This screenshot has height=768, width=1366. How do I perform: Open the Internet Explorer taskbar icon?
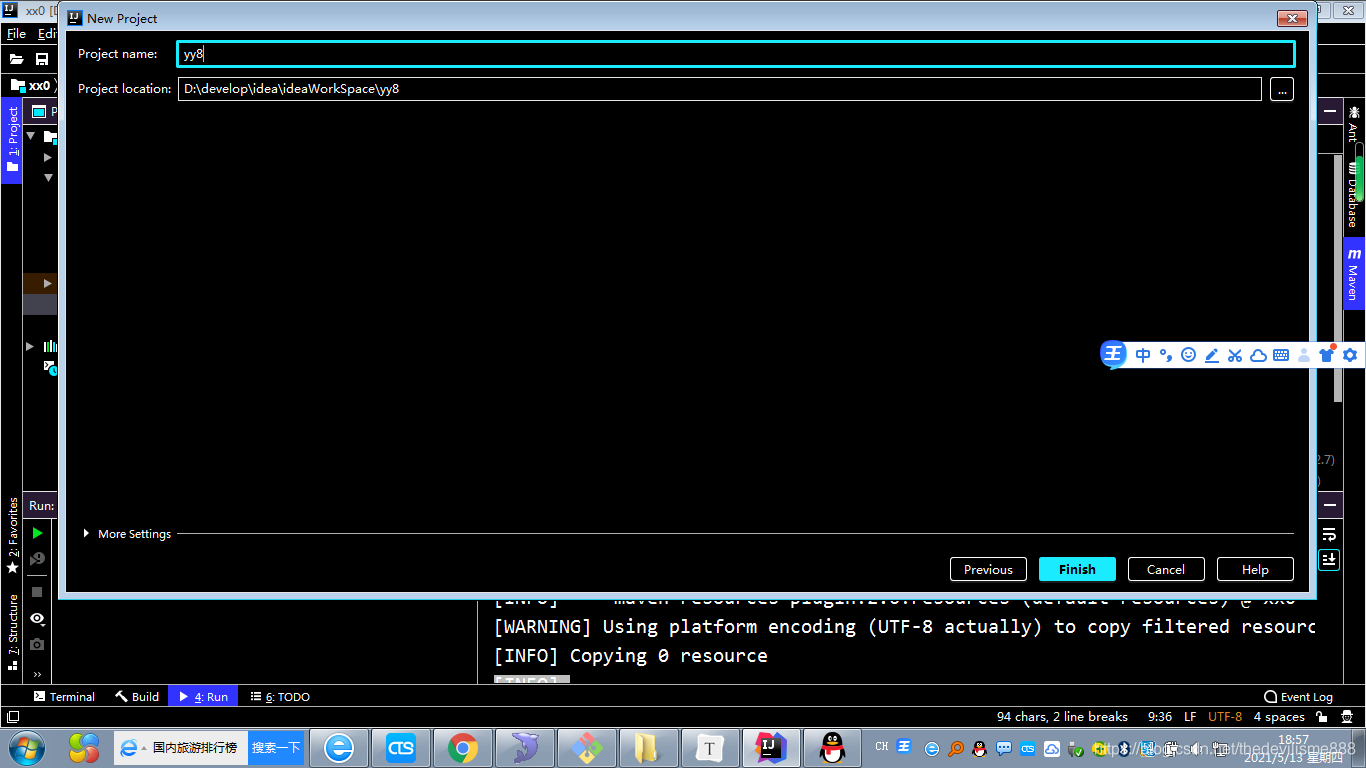[x=339, y=747]
